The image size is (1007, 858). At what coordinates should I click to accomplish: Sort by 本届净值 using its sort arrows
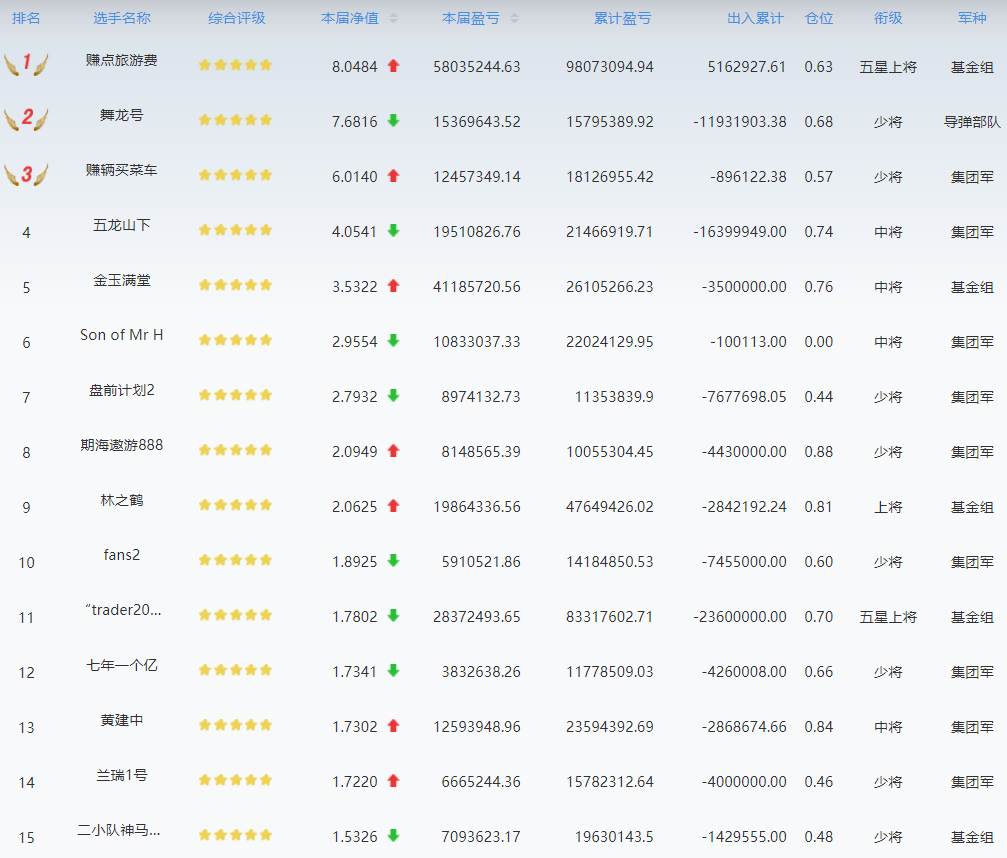(x=394, y=19)
